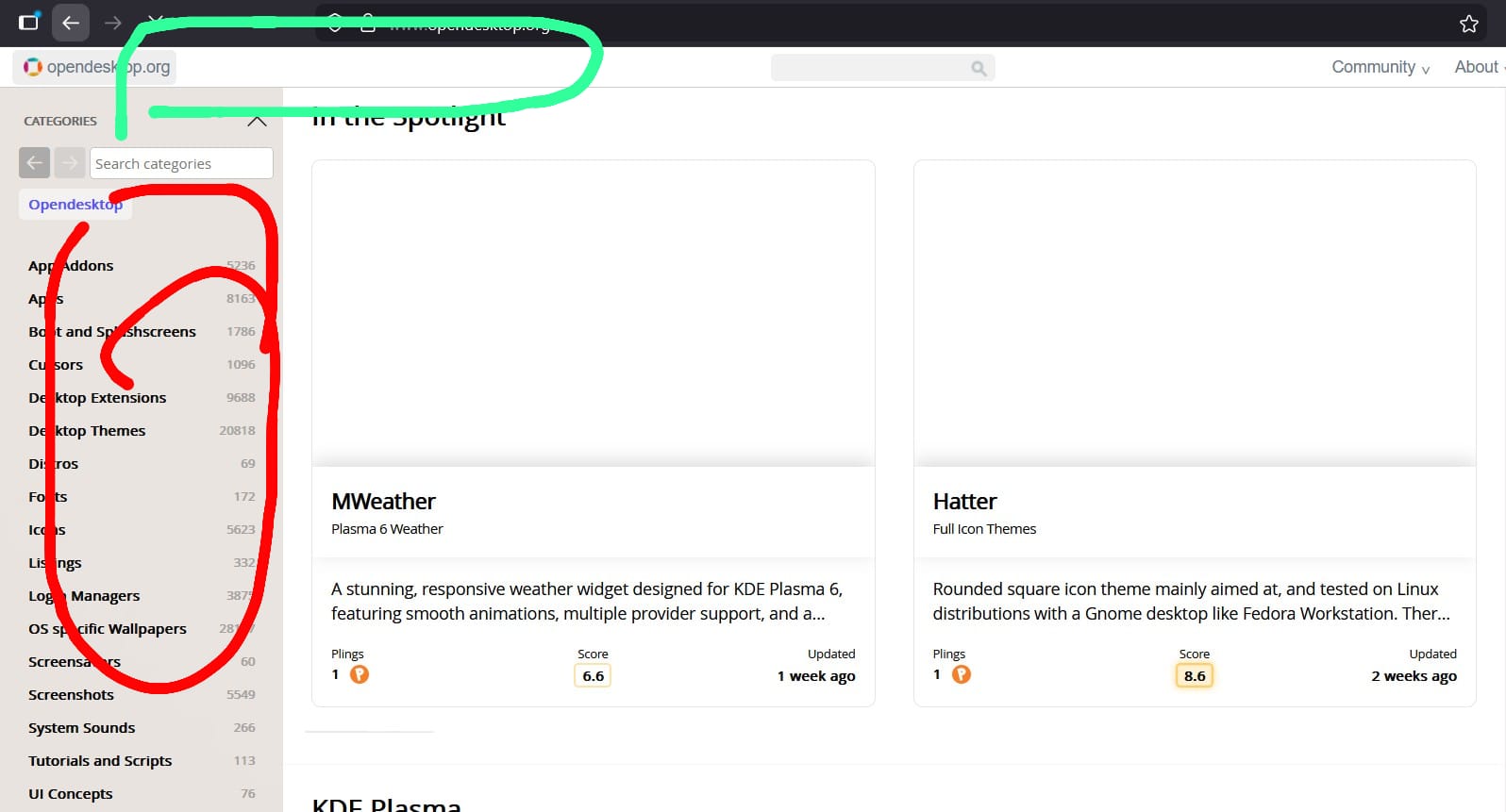Click the Plings icon on MWeather card
The width and height of the screenshot is (1506, 812).
click(360, 674)
